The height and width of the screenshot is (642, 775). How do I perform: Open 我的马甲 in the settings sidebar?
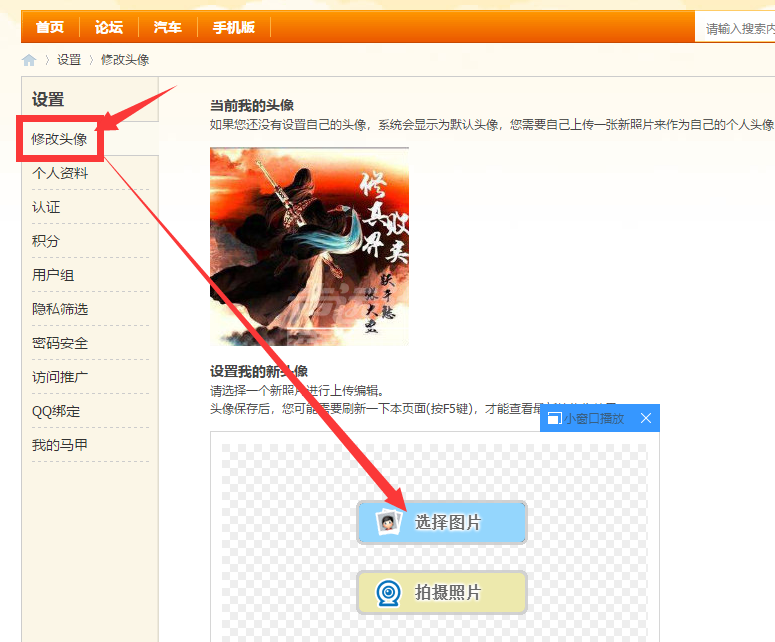click(x=60, y=446)
